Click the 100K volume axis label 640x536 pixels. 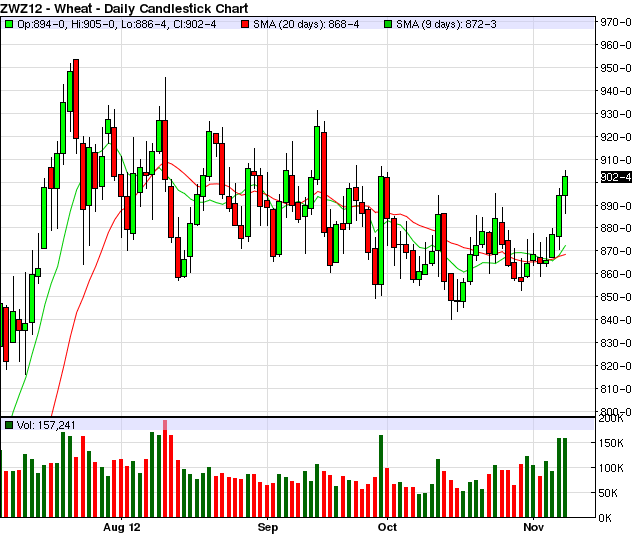point(611,468)
